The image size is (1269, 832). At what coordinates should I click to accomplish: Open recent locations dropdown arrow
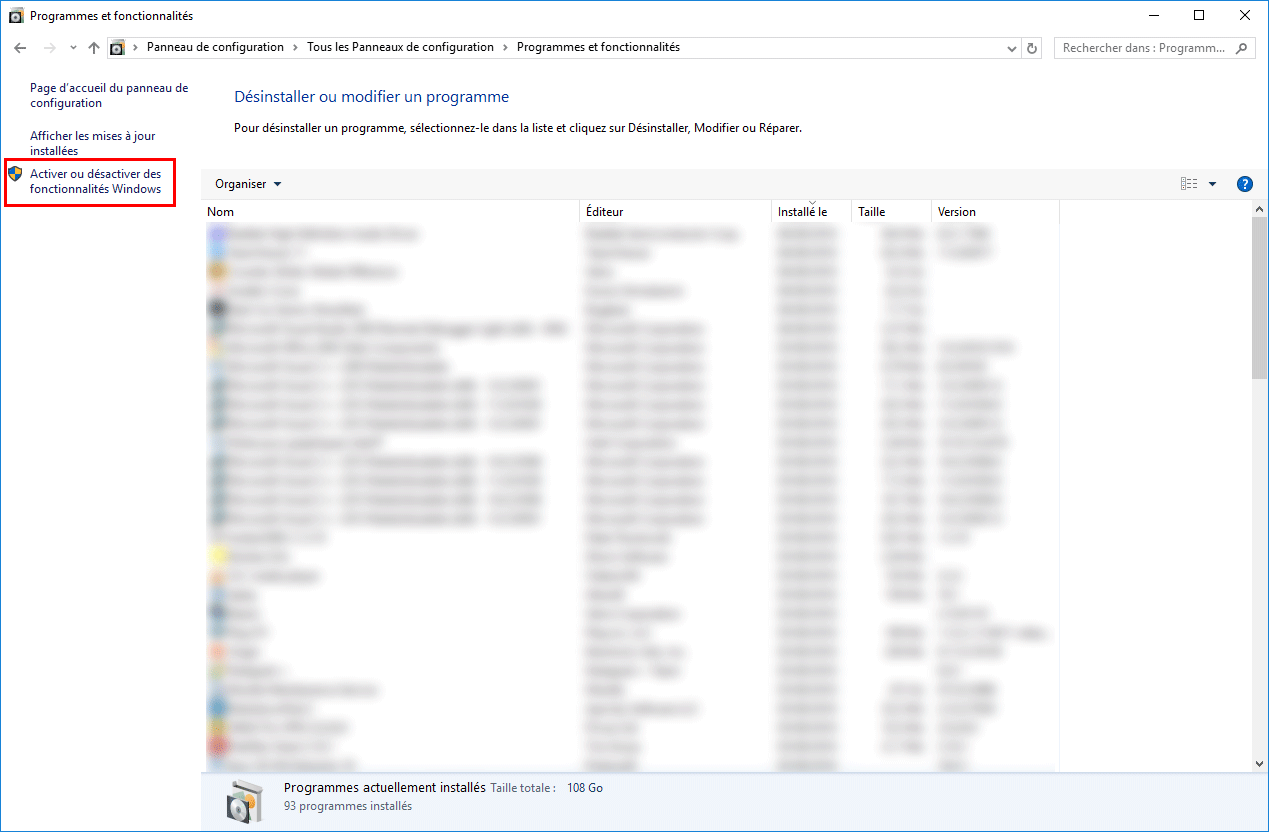(73, 48)
